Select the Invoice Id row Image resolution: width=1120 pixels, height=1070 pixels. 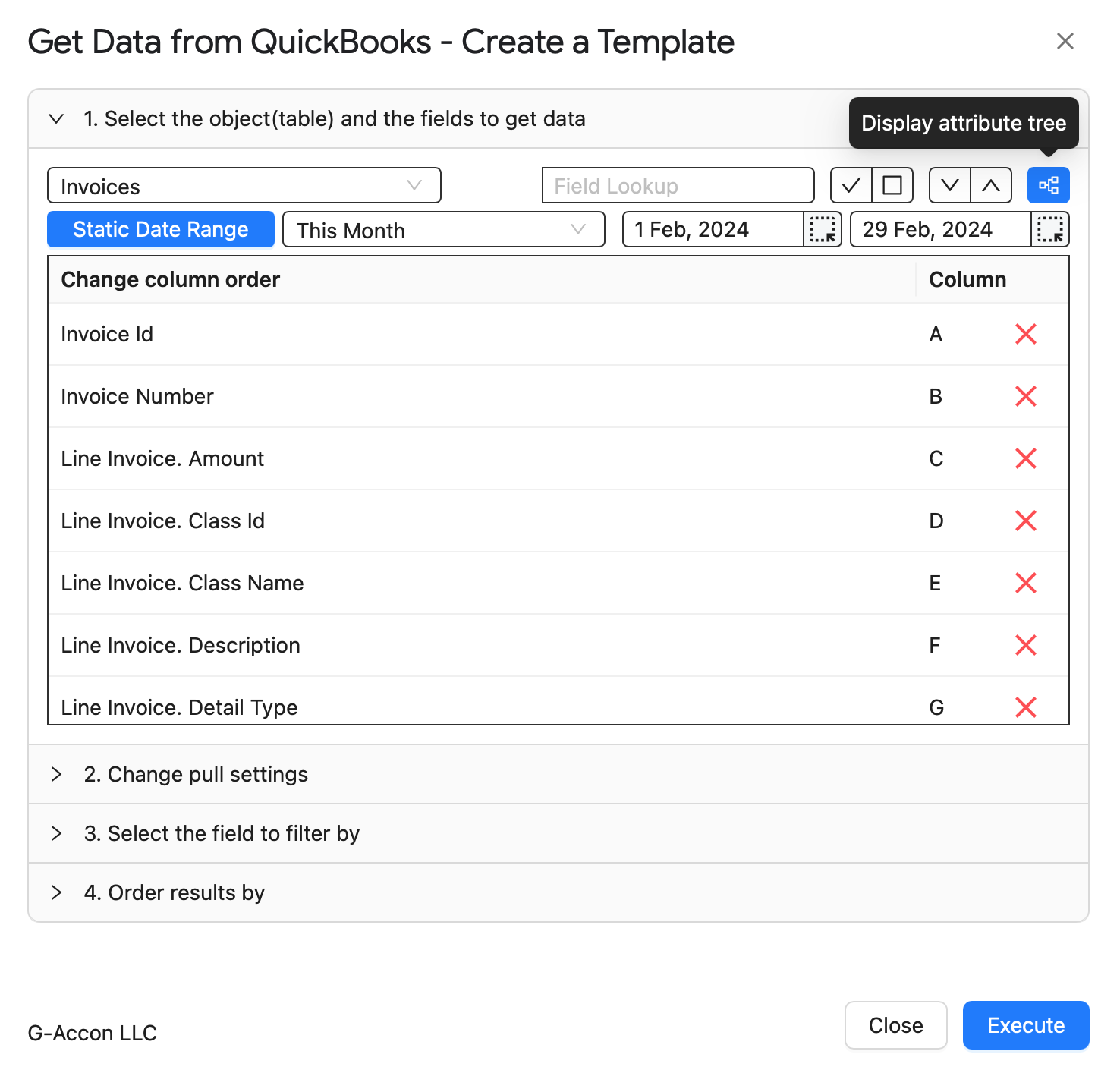pyautogui.click(x=558, y=334)
